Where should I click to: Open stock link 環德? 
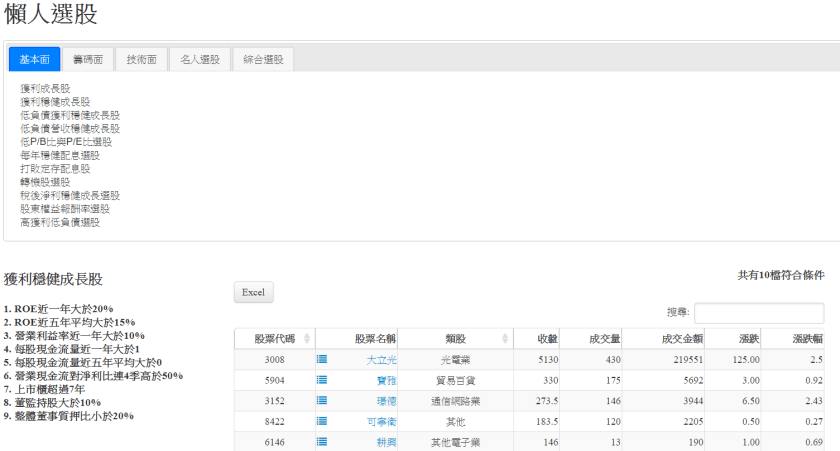click(x=387, y=401)
